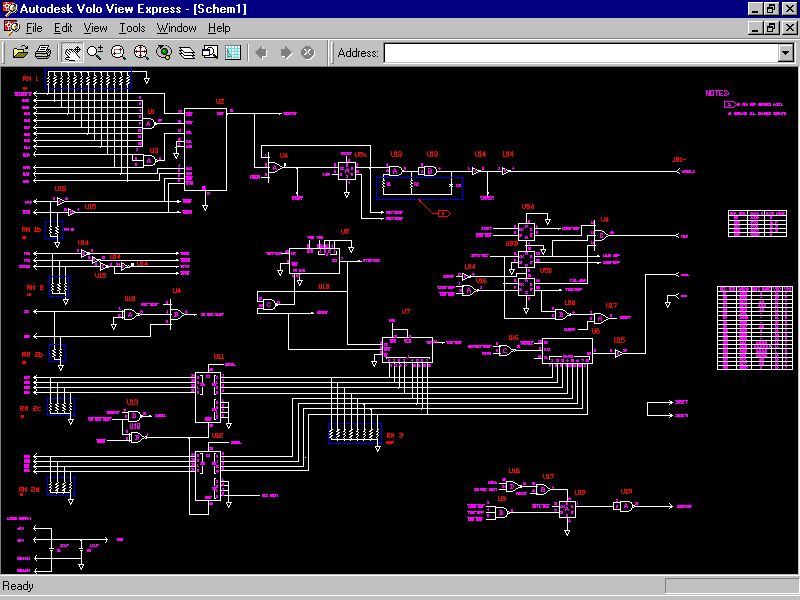Restore the Schem1 document window in the menu bar row
The image size is (800, 600).
point(771,28)
